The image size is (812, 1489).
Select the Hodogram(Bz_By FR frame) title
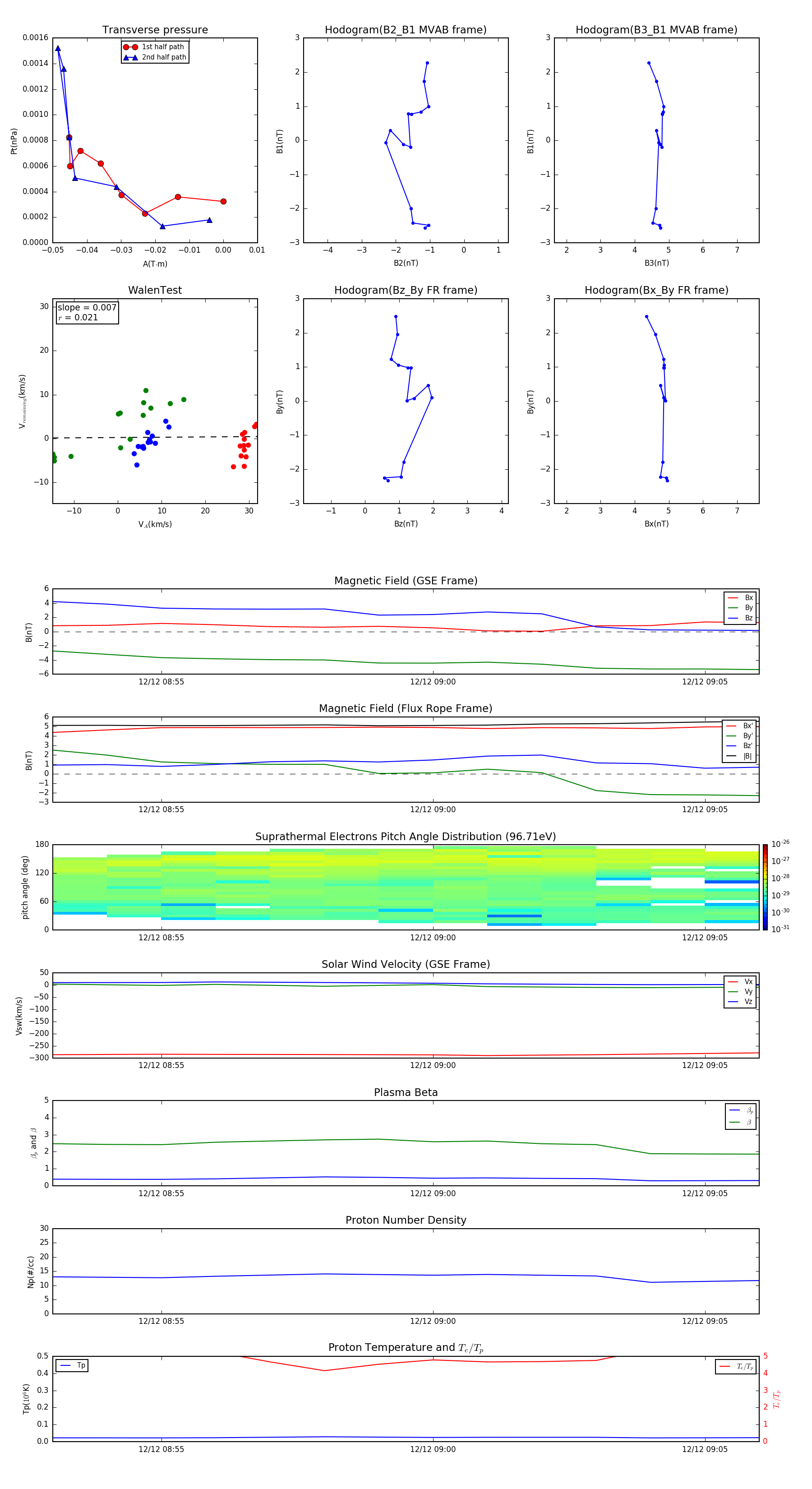[406, 290]
